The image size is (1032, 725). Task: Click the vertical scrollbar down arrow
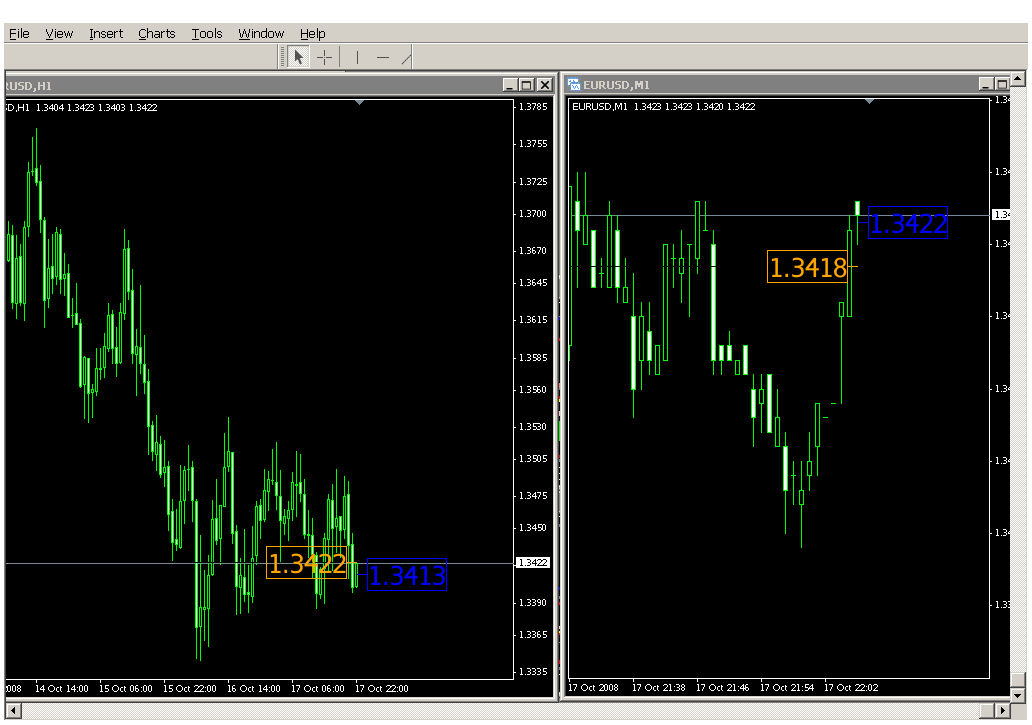pos(1018,695)
